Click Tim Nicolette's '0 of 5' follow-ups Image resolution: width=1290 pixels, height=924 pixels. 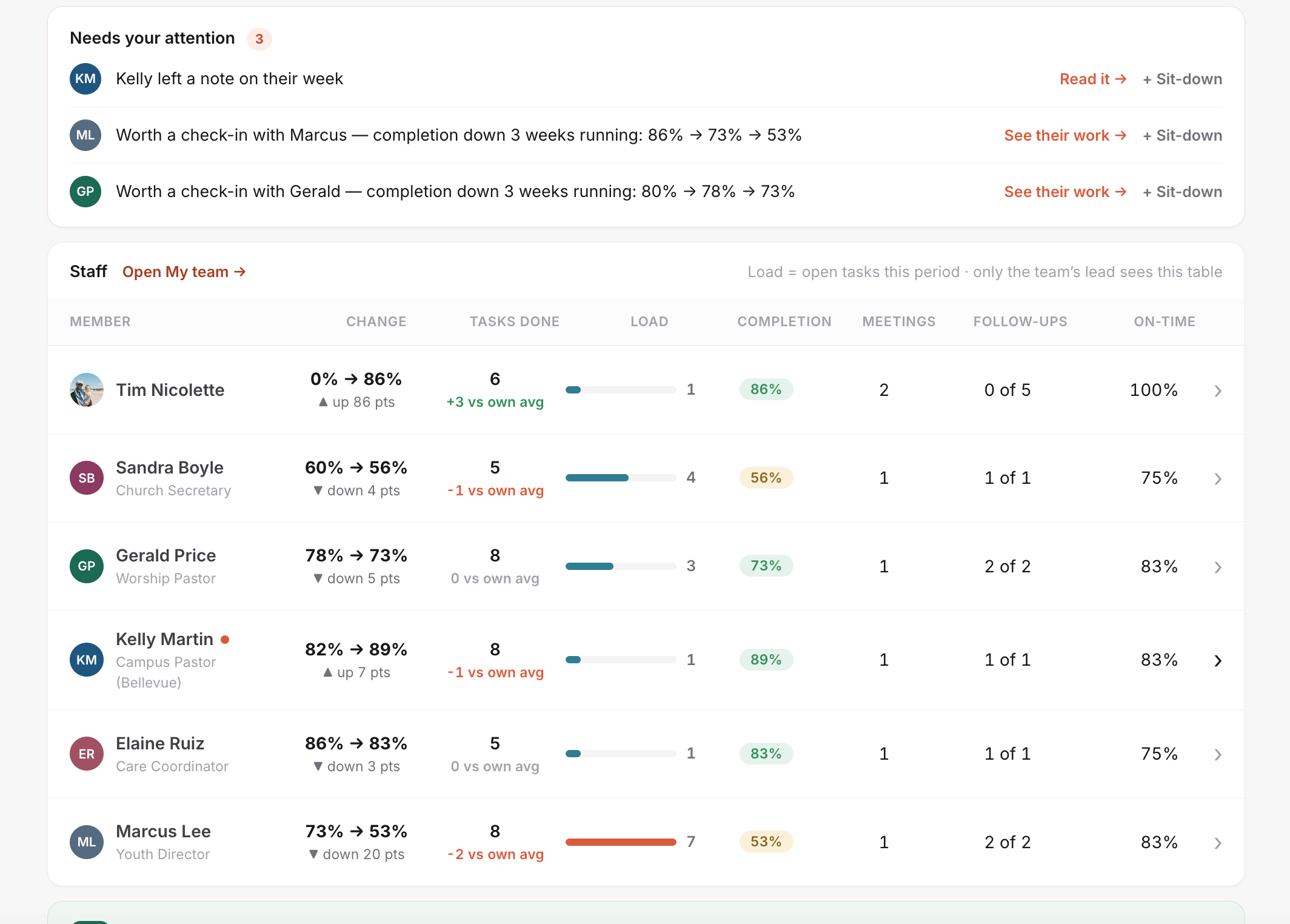1008,390
